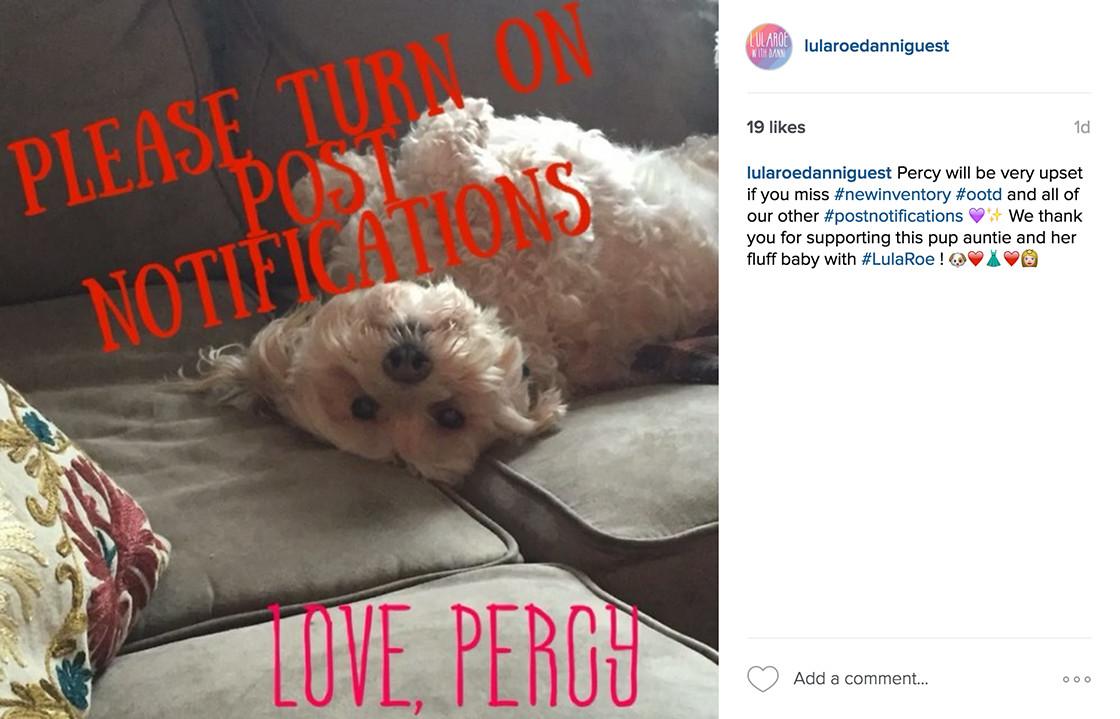Click the sparkles emoji in the caption
Screen dimensions: 1120x719
tap(994, 215)
